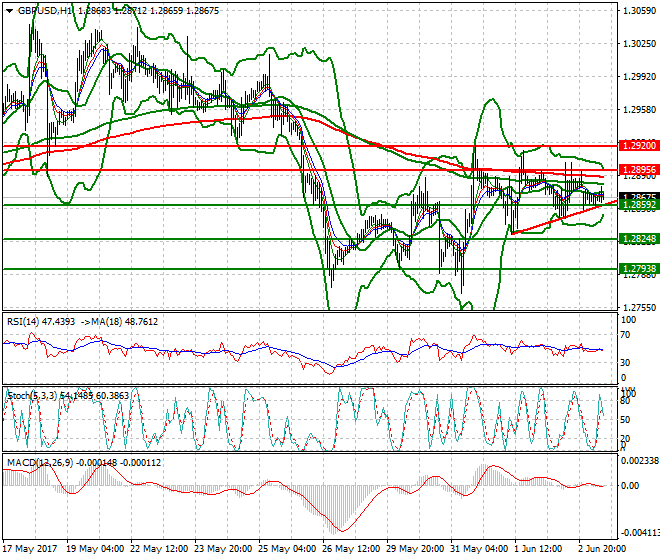Click the 1.30590 price axis value
This screenshot has width=660, height=560.
click(x=639, y=11)
